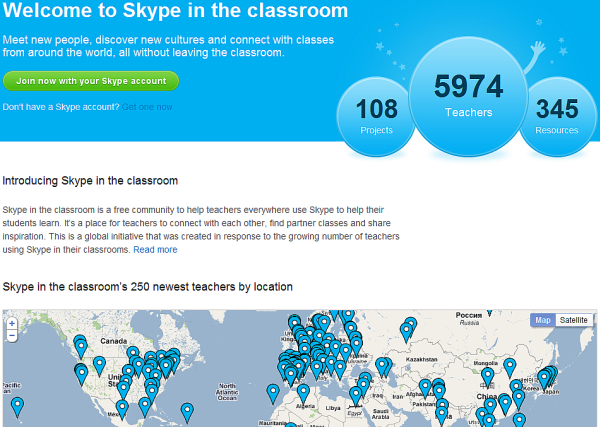The height and width of the screenshot is (427, 600).
Task: Click the Canada label on the map
Action: click(114, 341)
